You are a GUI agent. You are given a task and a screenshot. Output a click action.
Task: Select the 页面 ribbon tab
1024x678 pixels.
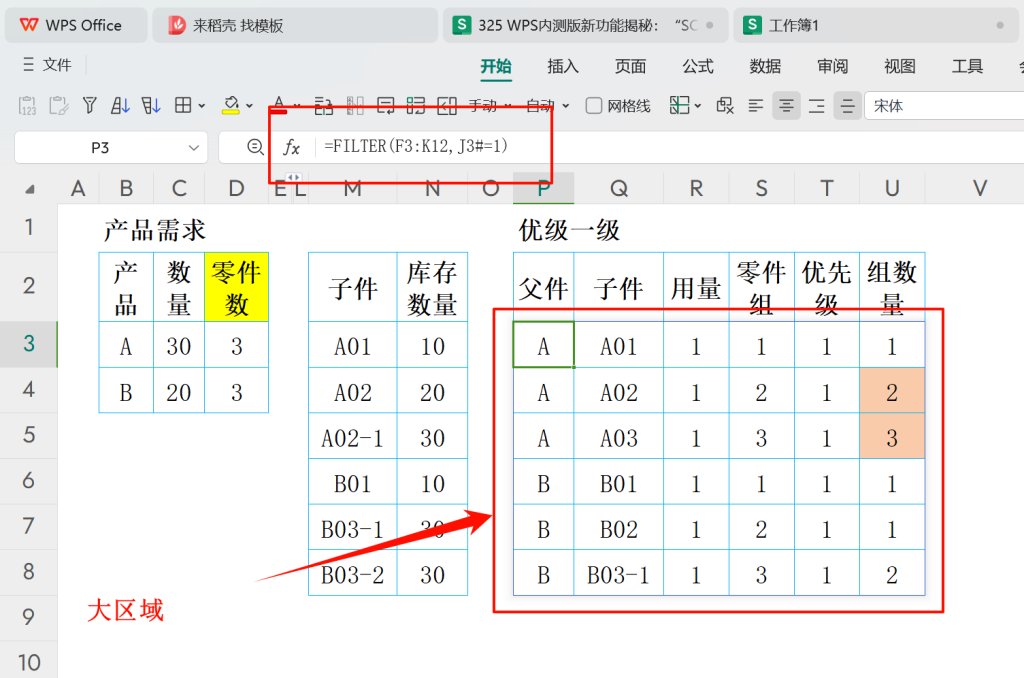[x=630, y=66]
